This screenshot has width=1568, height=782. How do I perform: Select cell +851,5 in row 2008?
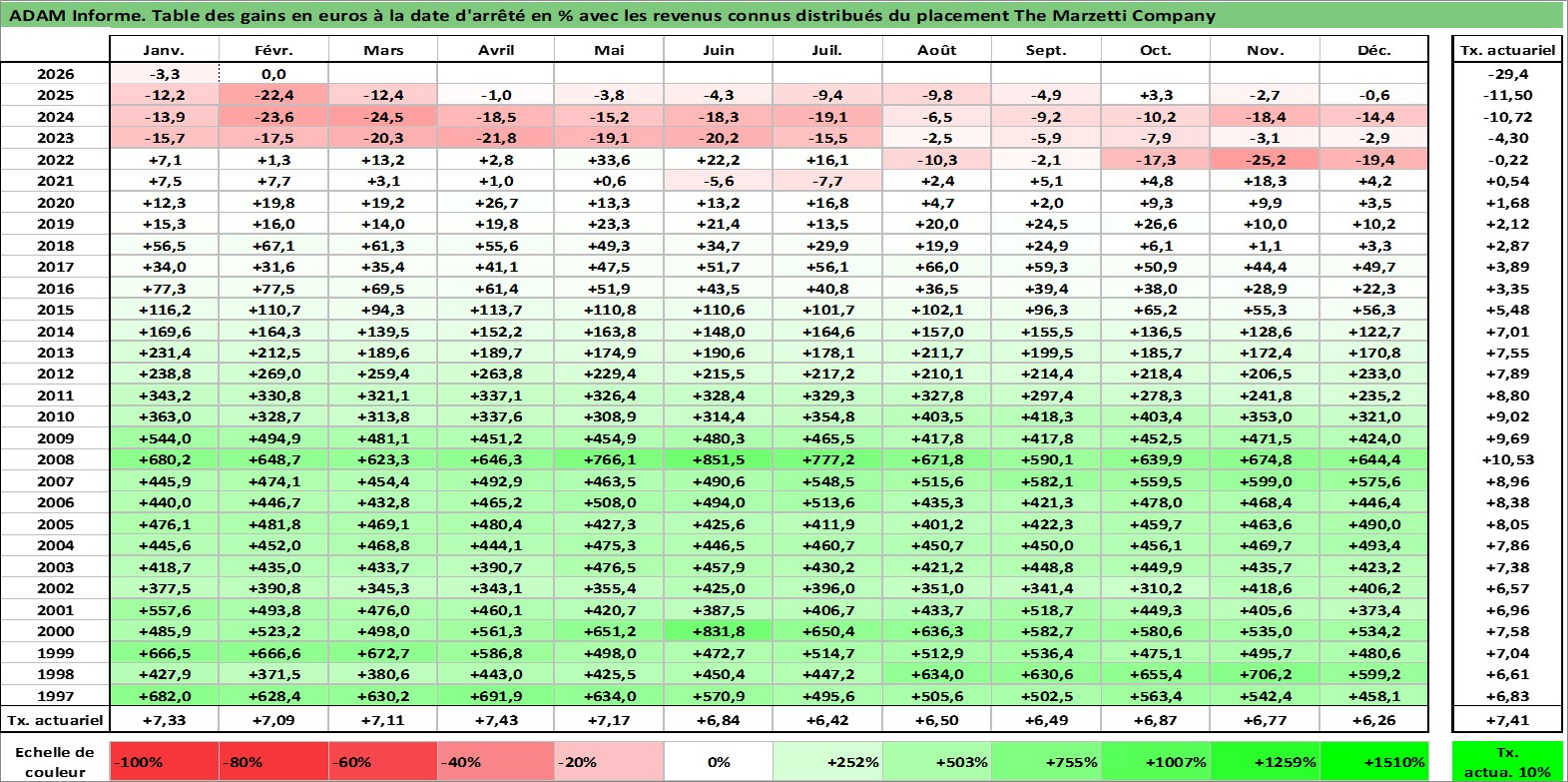(719, 459)
